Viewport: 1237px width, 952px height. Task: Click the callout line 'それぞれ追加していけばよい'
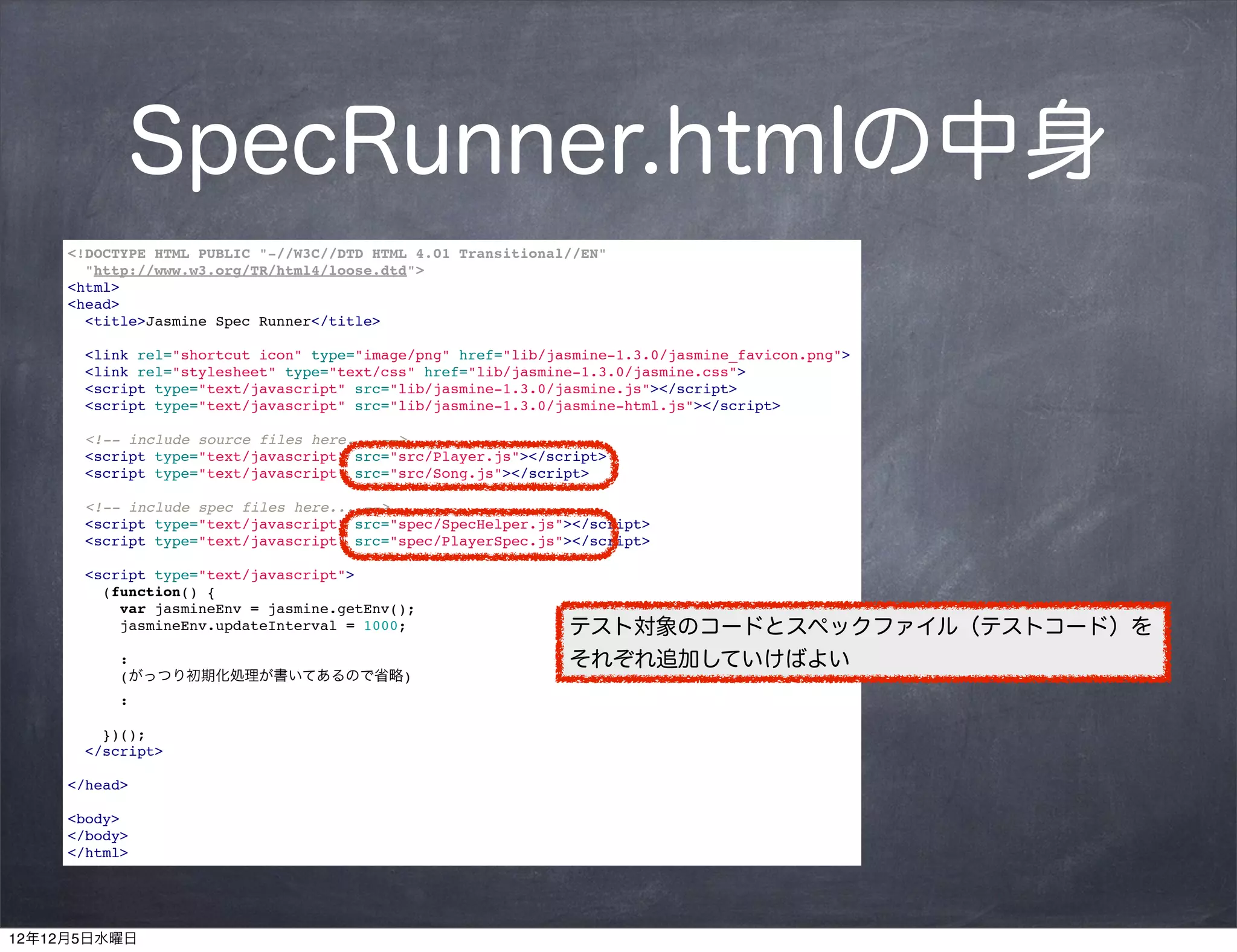point(710,658)
